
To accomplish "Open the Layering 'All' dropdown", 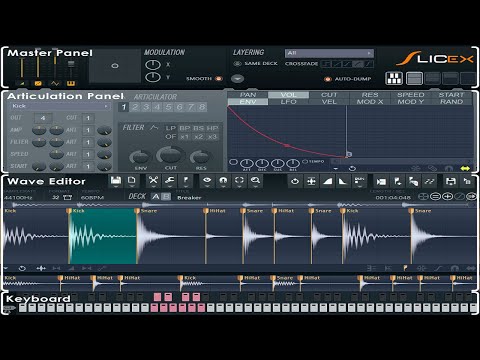I will point(329,53).
